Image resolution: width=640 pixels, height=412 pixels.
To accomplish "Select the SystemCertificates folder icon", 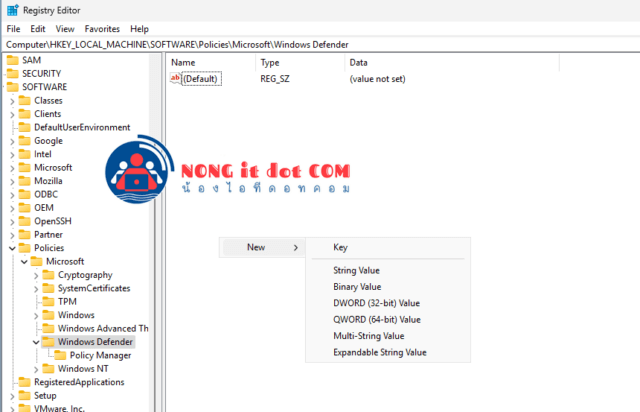I will 48,288.
